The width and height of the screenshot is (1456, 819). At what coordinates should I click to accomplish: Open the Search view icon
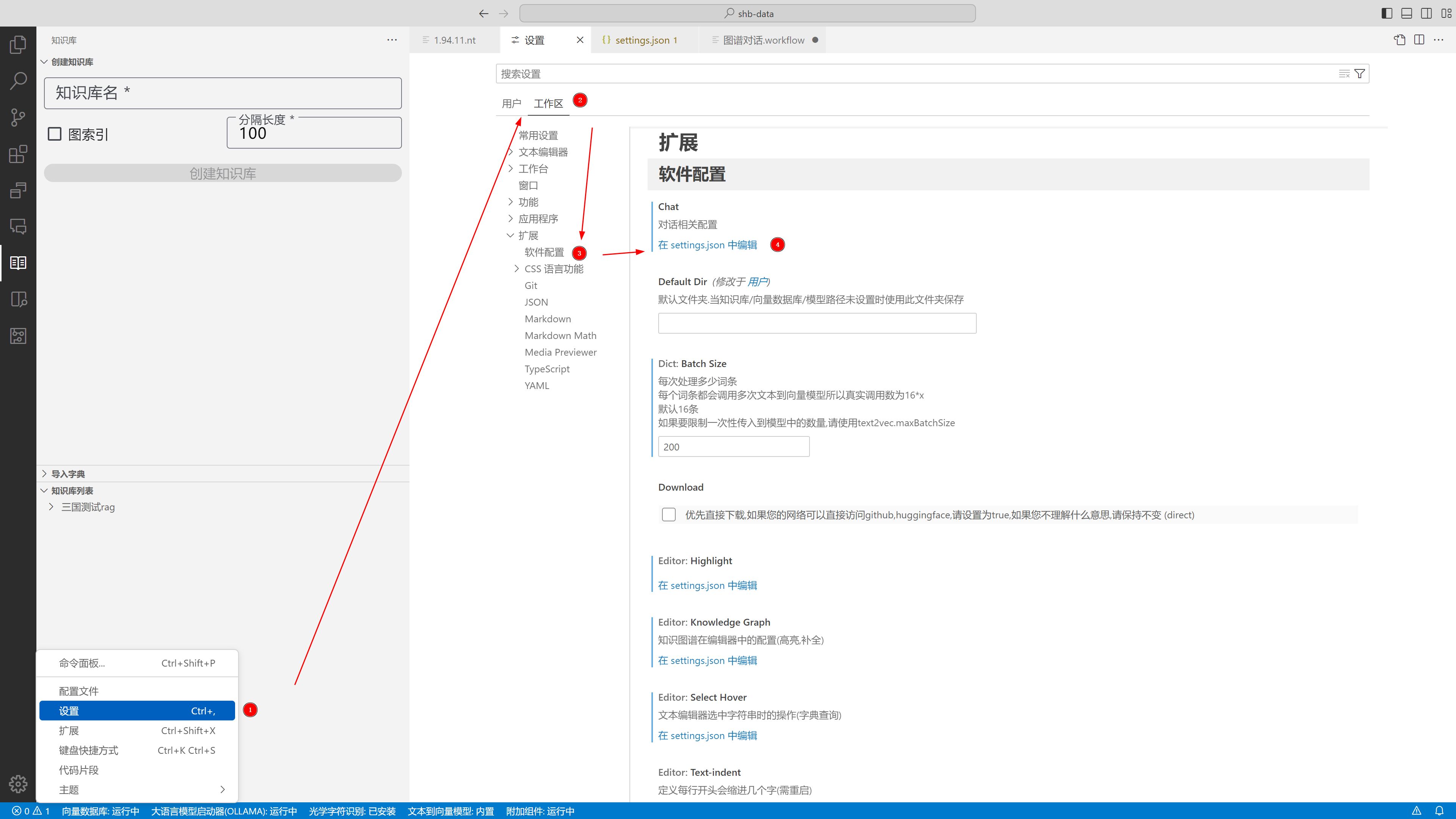[18, 81]
